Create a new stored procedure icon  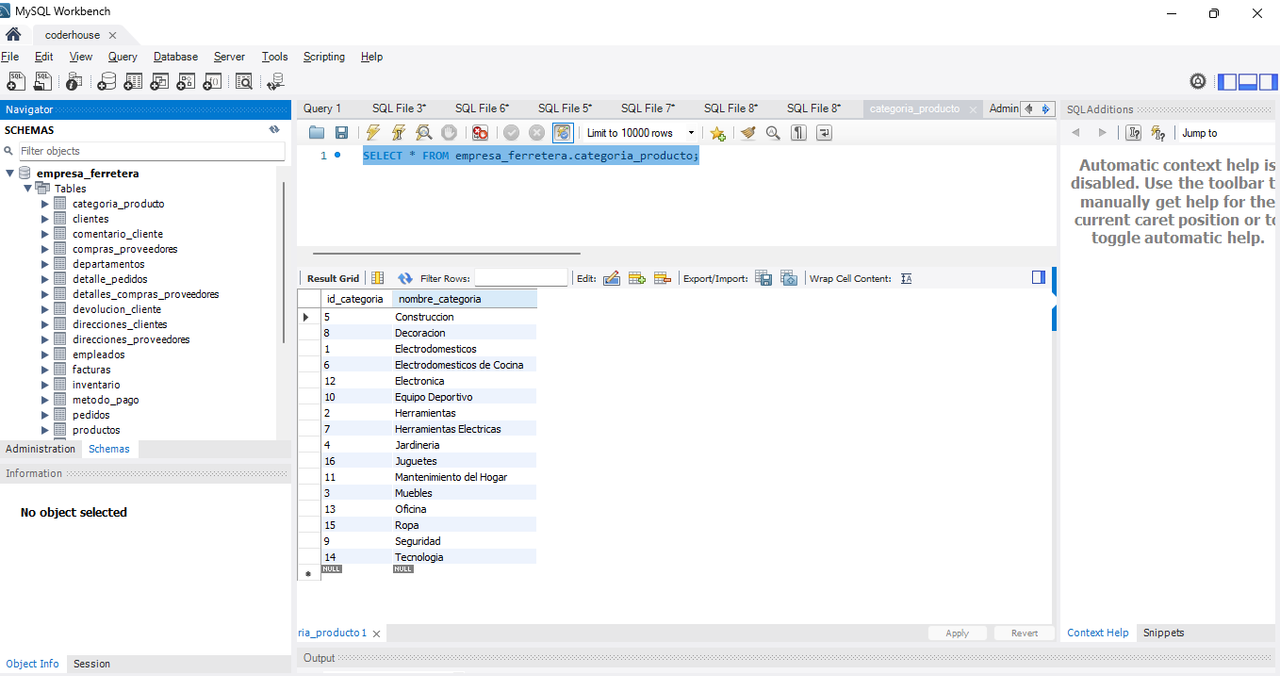[x=187, y=81]
